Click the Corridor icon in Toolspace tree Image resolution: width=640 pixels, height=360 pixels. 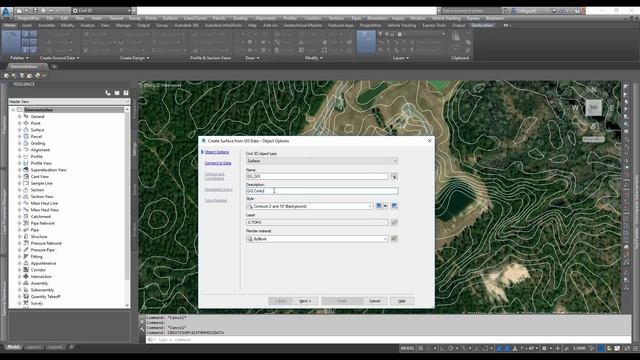[26, 270]
